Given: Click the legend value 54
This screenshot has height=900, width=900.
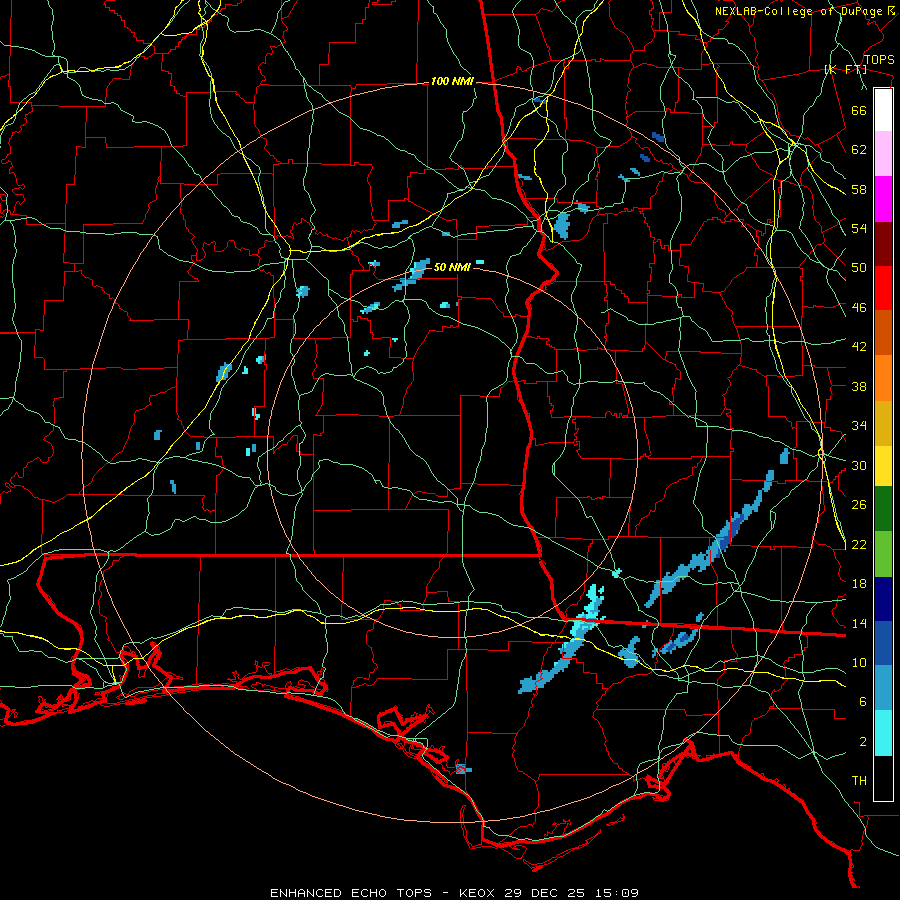Looking at the screenshot, I should (859, 228).
